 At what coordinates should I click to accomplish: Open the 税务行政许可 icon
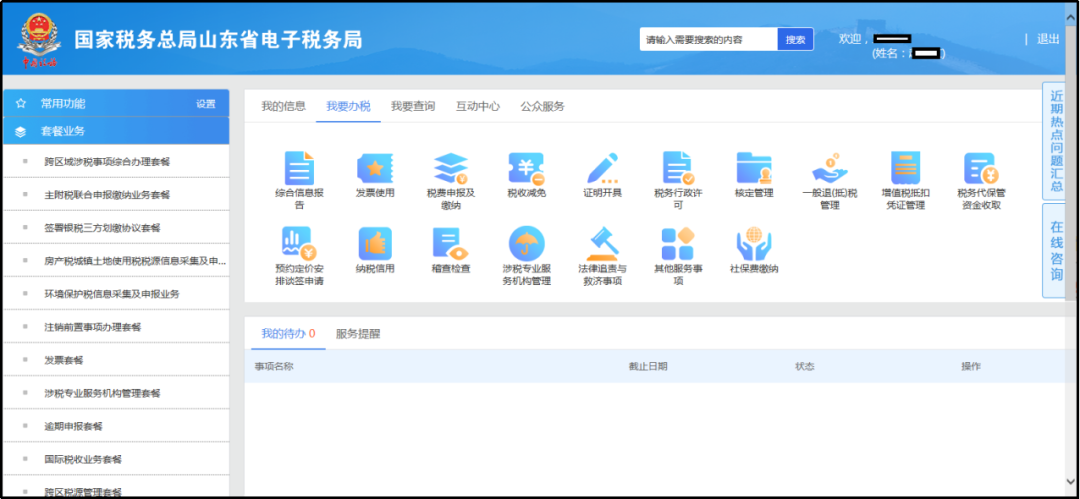tap(678, 169)
